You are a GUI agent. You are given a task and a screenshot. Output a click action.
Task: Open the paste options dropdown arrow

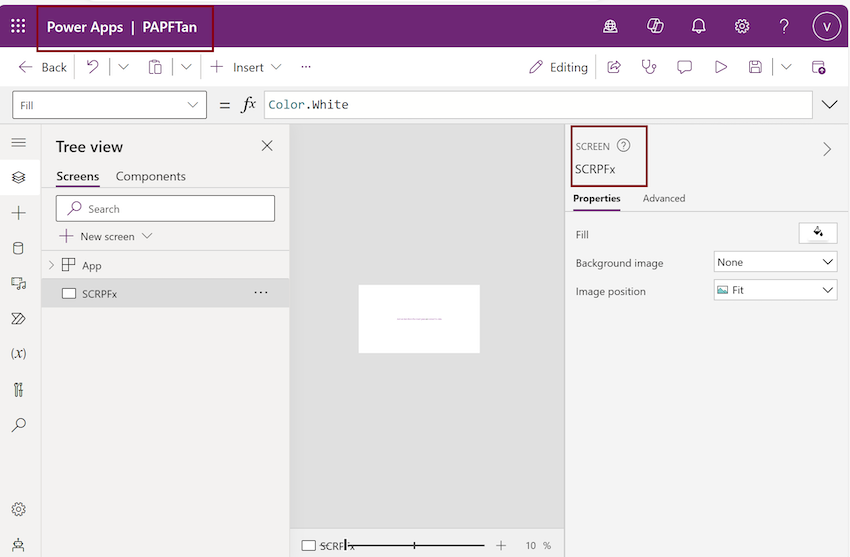pos(186,67)
